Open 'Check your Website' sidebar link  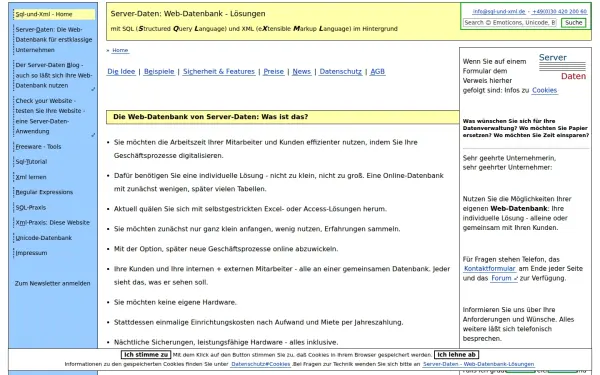coord(54,116)
